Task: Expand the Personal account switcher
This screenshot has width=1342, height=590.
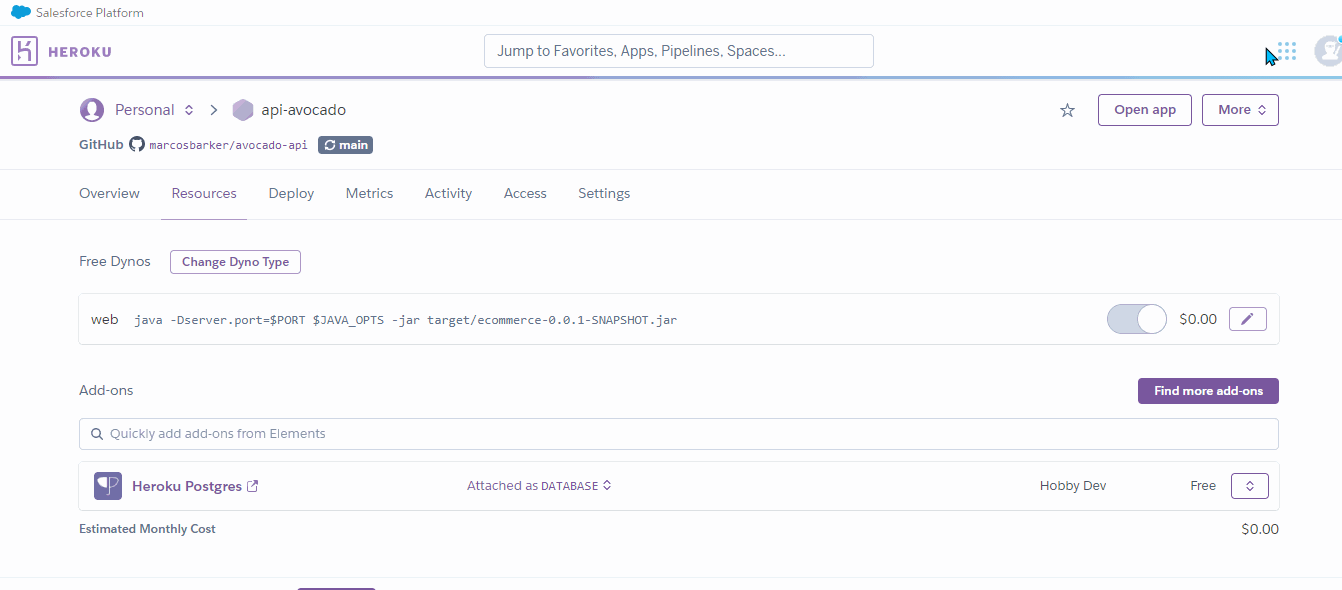Action: click(189, 110)
